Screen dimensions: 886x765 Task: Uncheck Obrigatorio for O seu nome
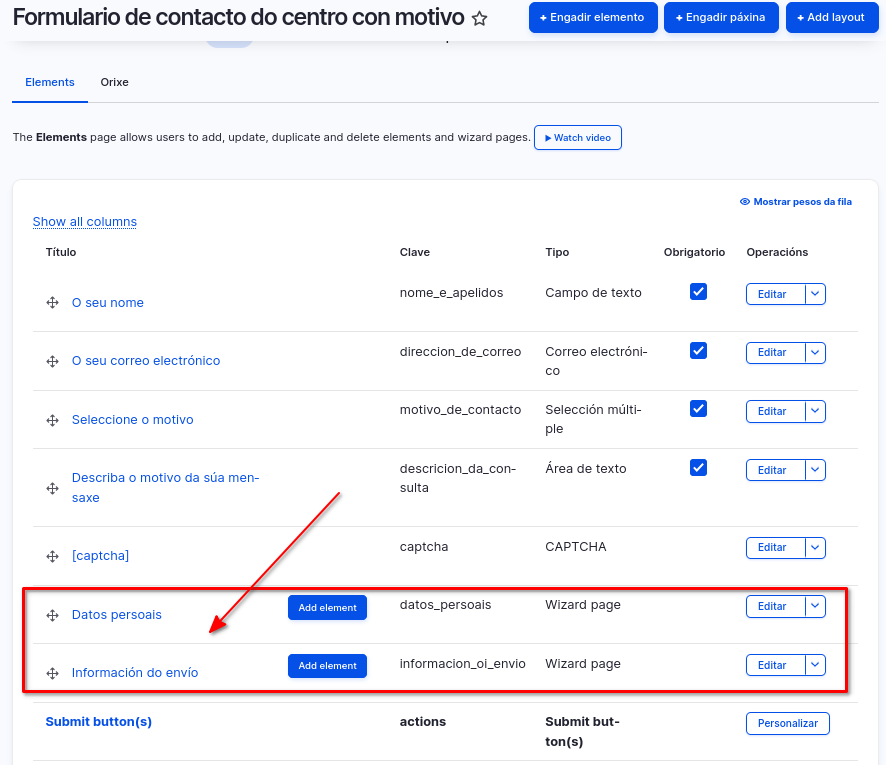click(x=698, y=292)
